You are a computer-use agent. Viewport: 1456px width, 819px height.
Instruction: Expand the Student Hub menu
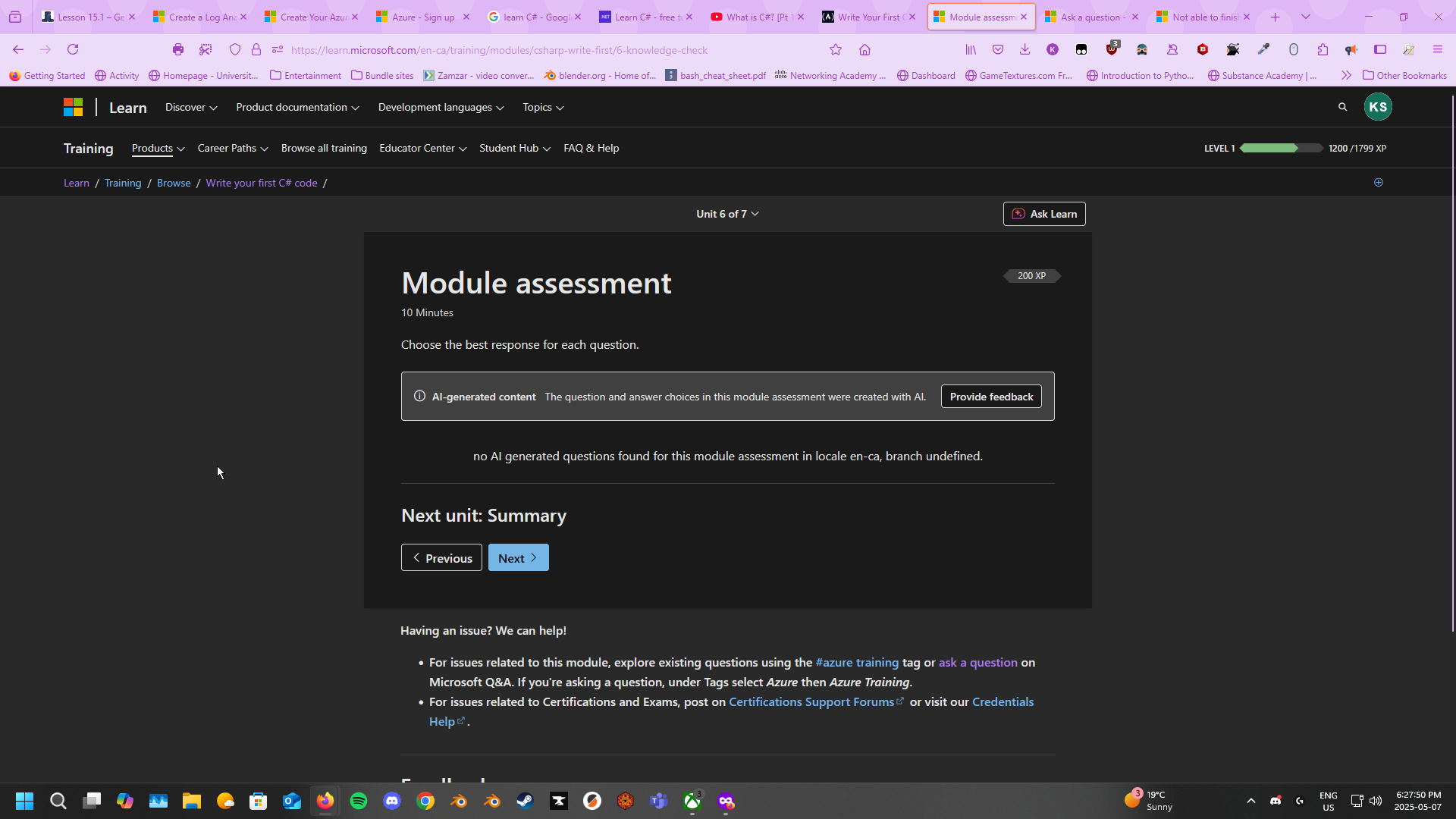(515, 148)
